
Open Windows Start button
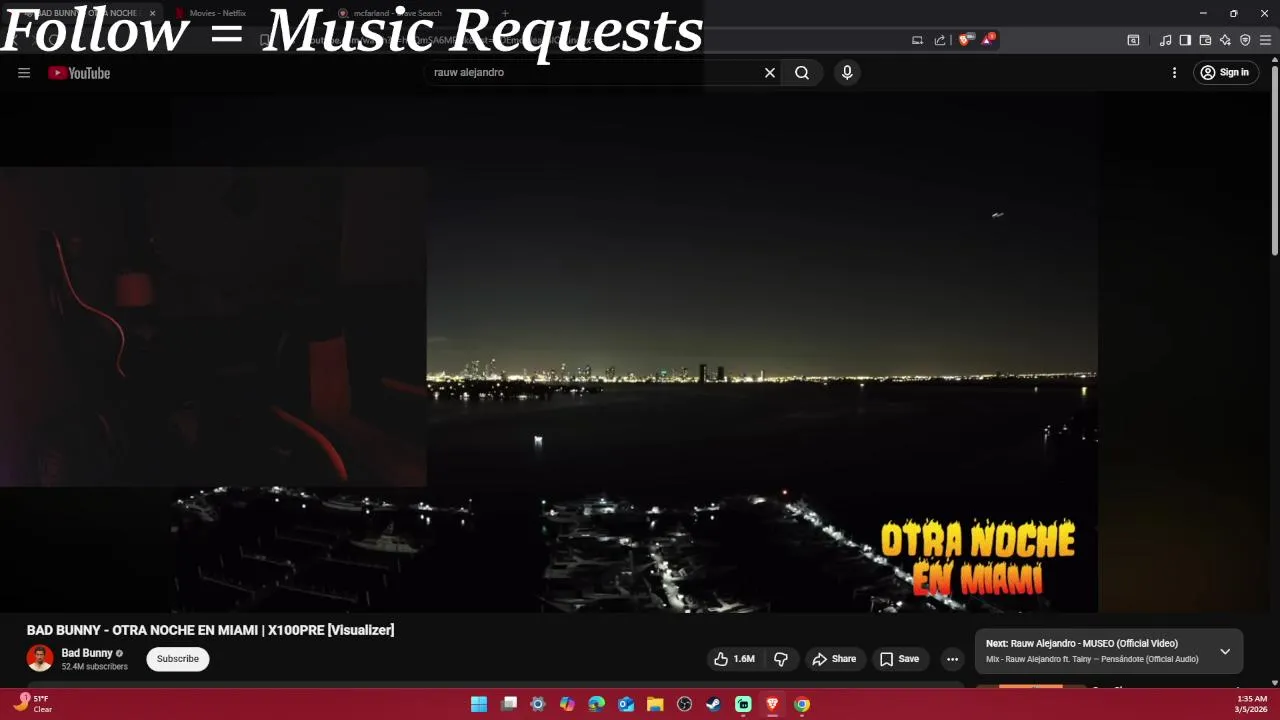click(479, 704)
